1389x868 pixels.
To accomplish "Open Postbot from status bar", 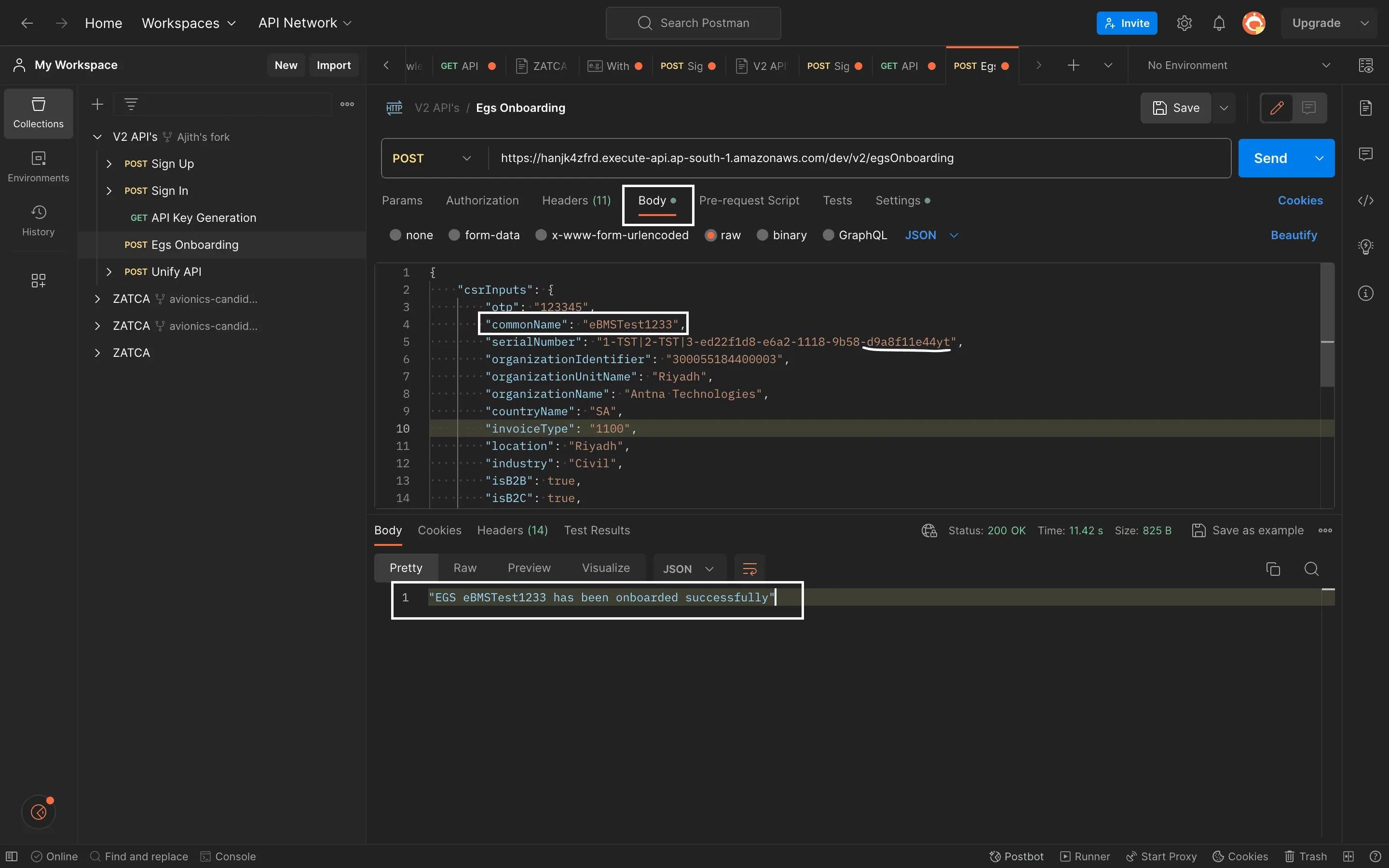I will pos(1017,856).
